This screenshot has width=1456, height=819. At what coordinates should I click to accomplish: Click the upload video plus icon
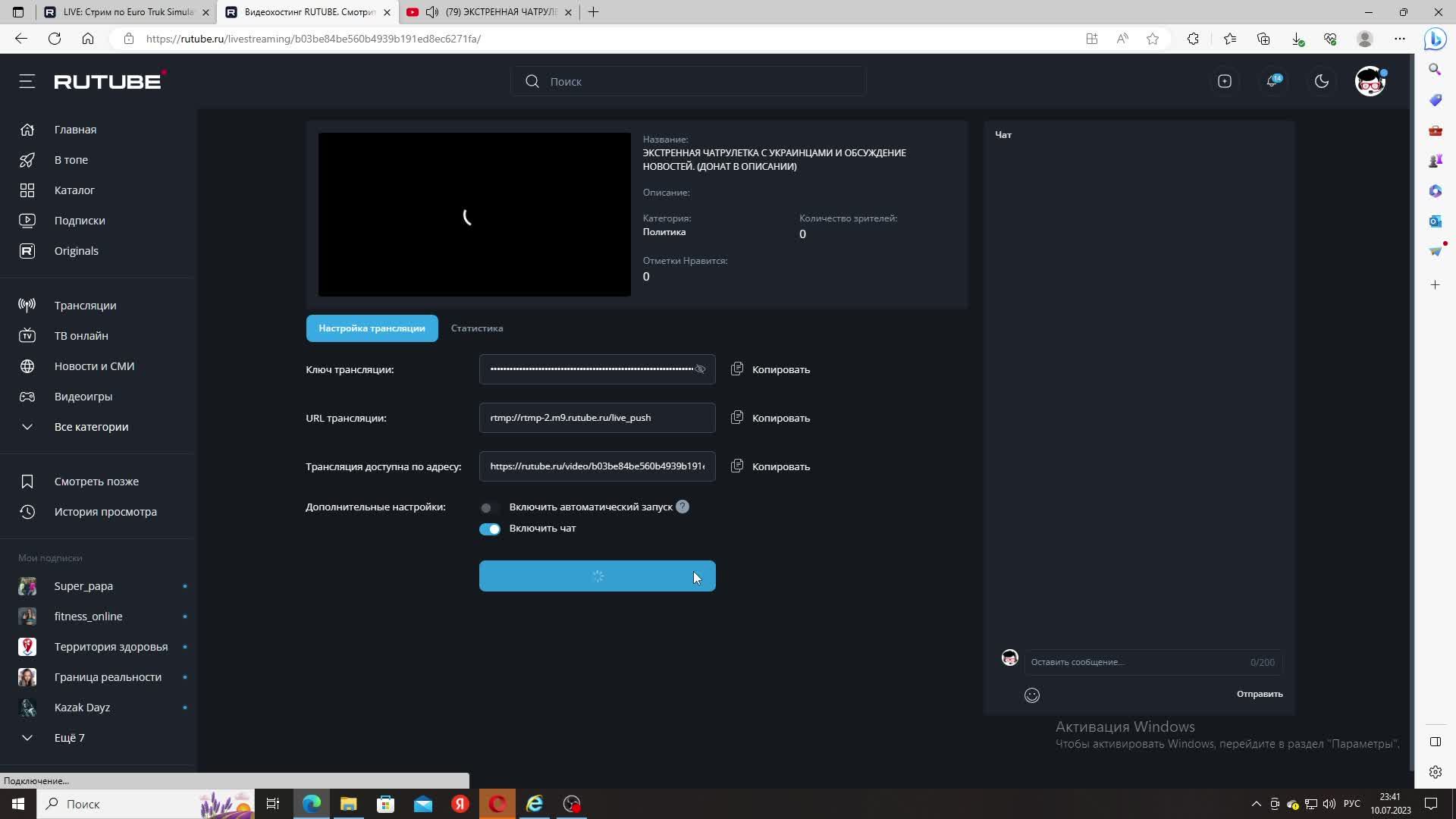pyautogui.click(x=1225, y=81)
